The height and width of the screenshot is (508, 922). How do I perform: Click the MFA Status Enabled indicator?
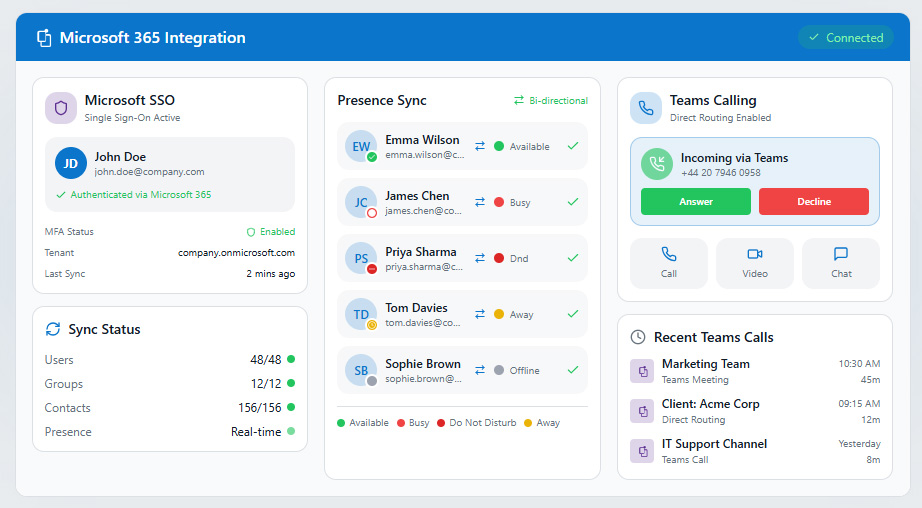(x=270, y=232)
